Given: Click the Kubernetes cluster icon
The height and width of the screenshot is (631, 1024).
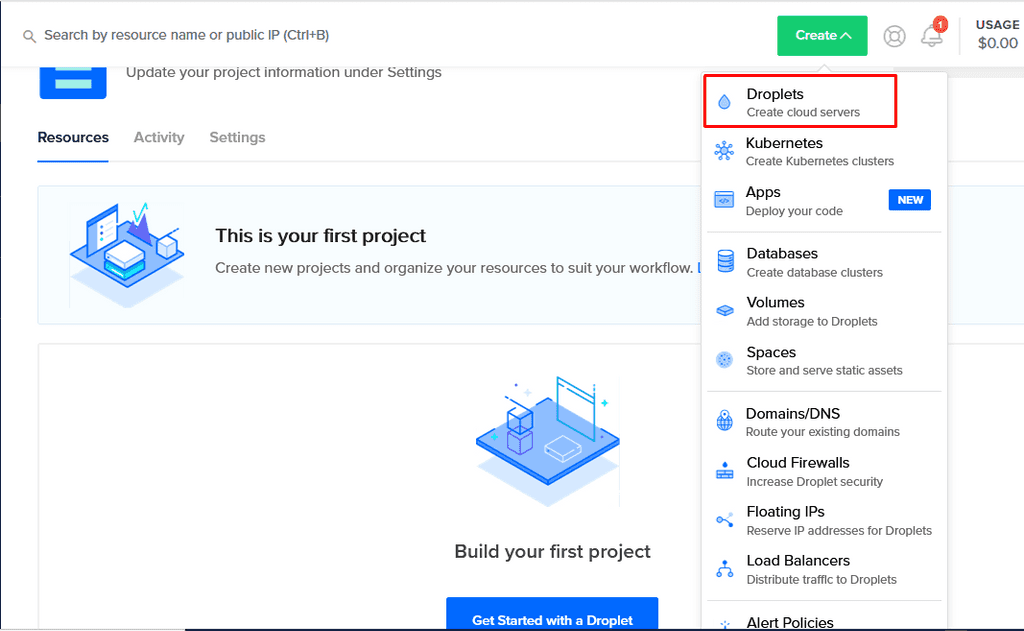Looking at the screenshot, I should pos(725,151).
